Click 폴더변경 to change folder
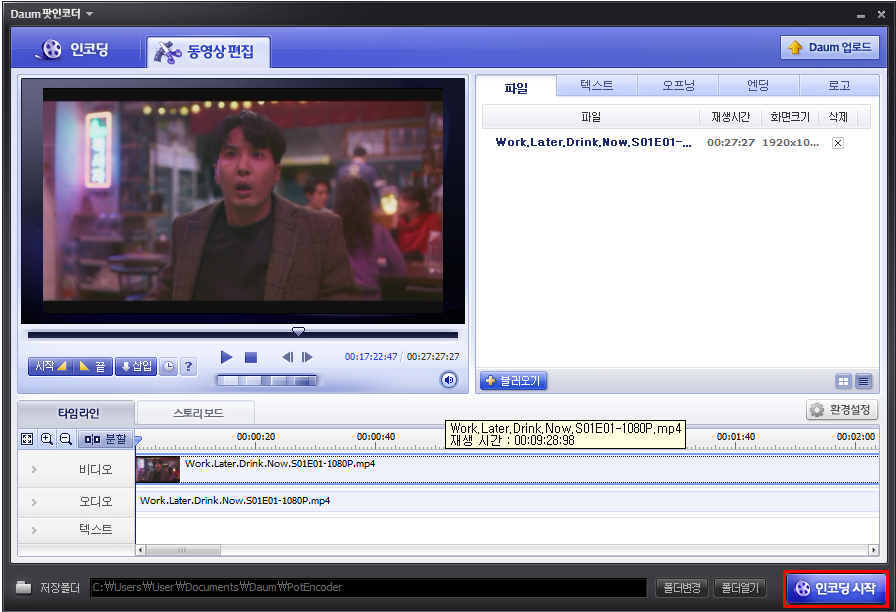 pyautogui.click(x=682, y=587)
